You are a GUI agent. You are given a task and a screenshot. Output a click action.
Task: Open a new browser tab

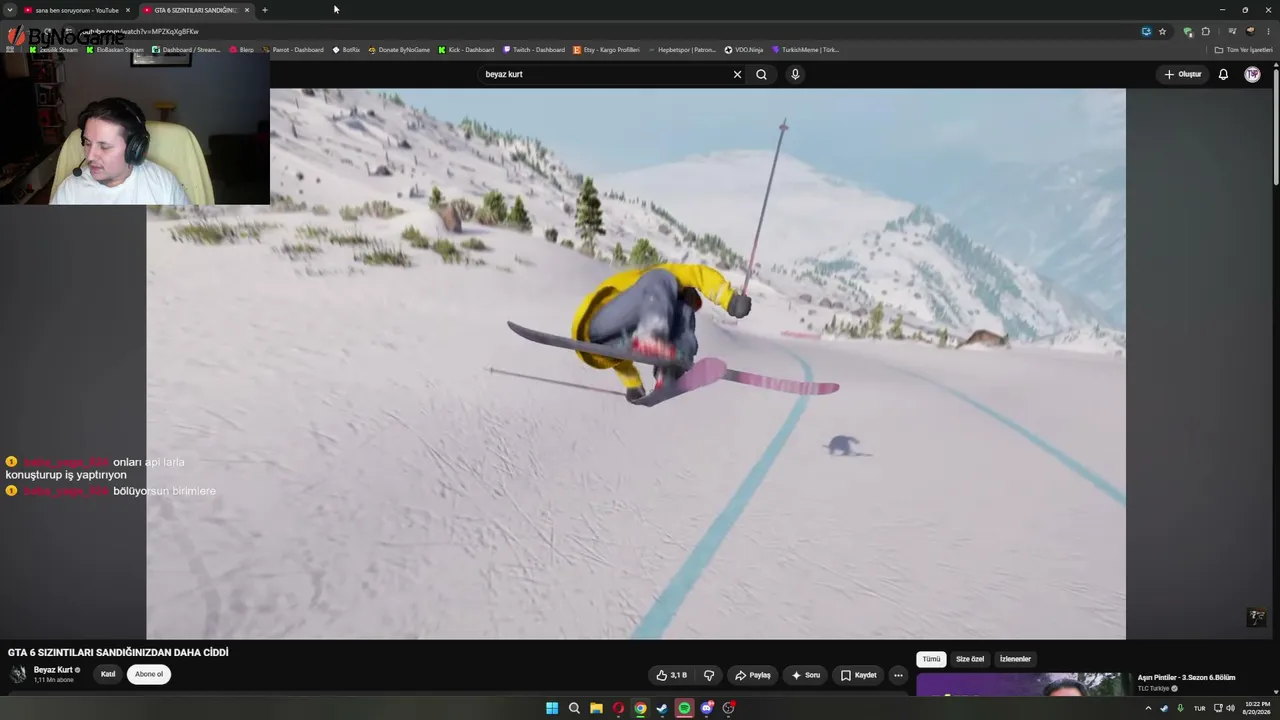[x=265, y=10]
